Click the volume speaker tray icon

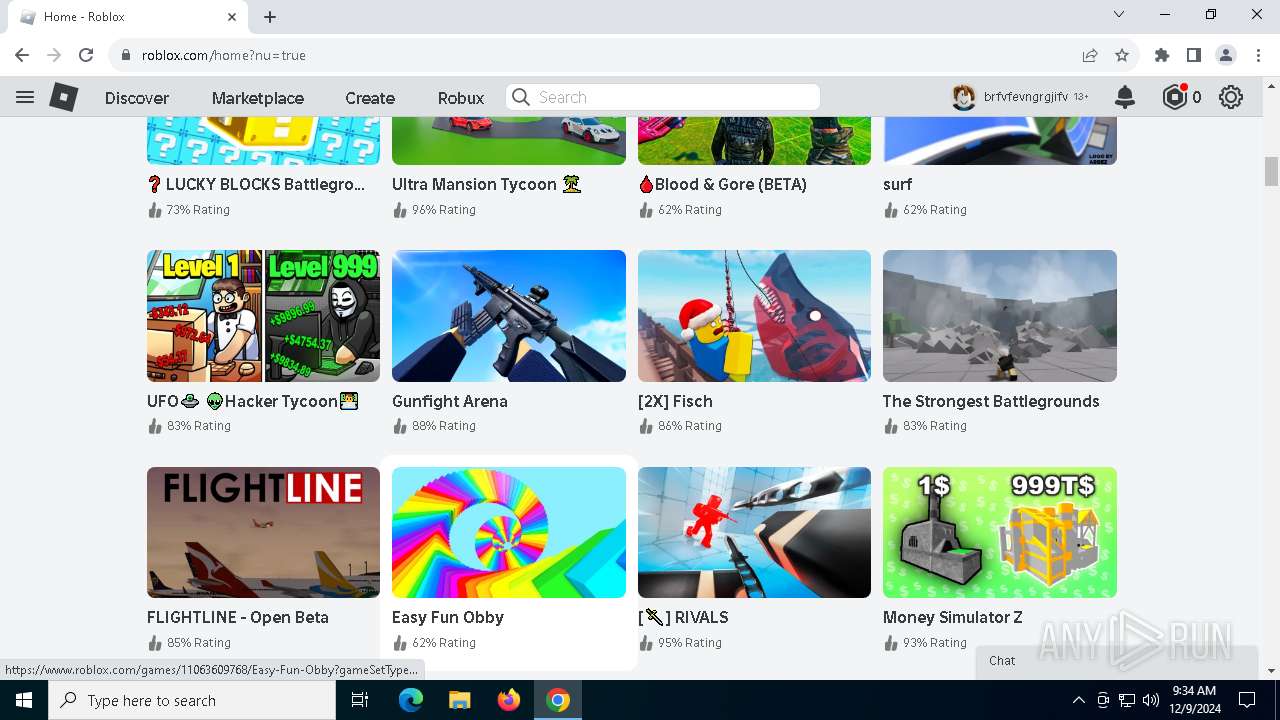1151,700
